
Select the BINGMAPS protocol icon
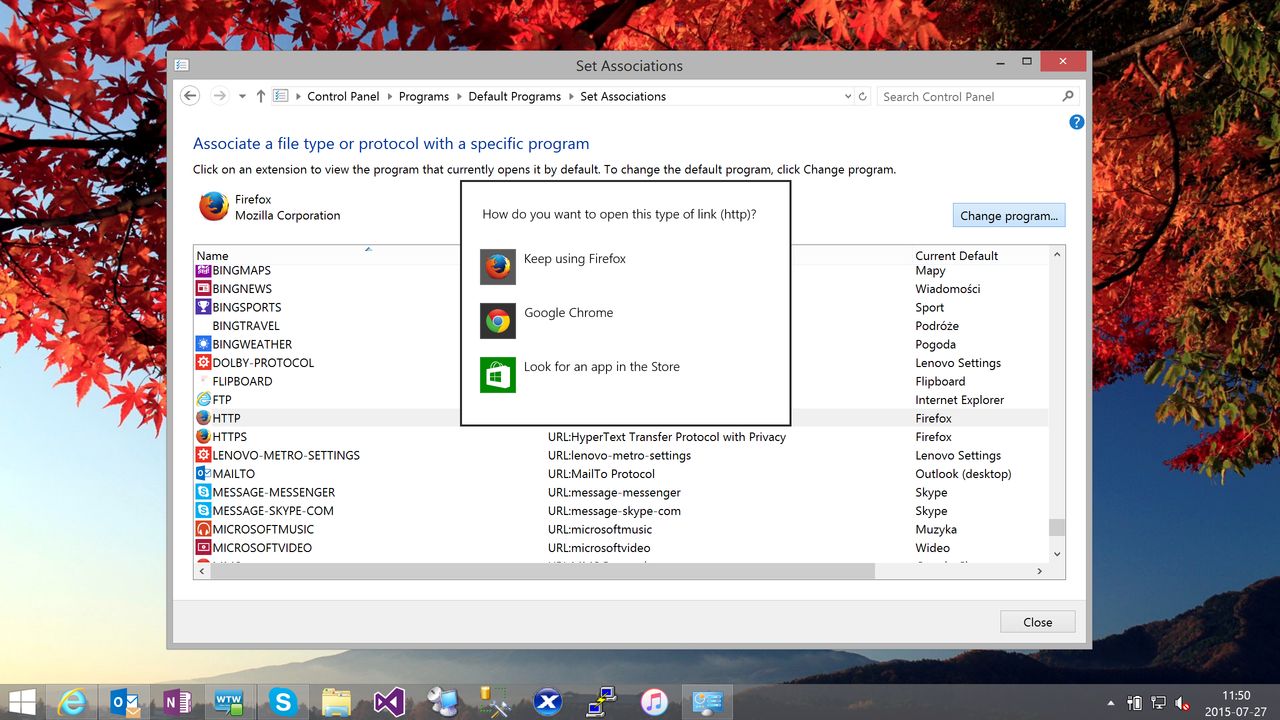[203, 270]
